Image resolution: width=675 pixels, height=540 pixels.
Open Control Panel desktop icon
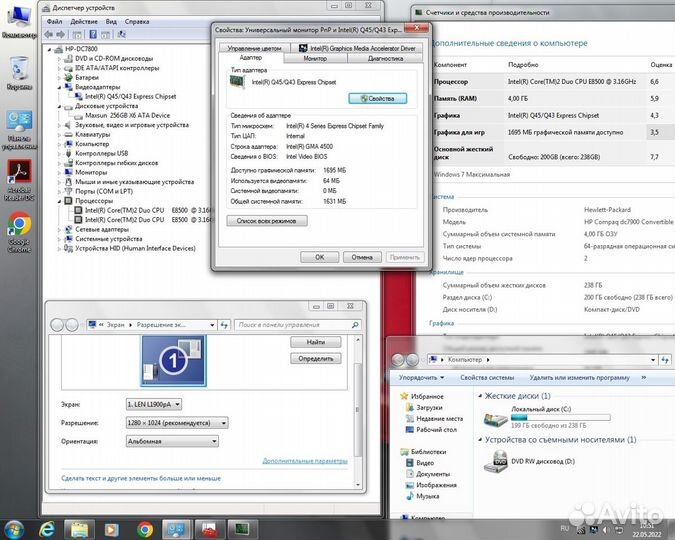tap(19, 129)
